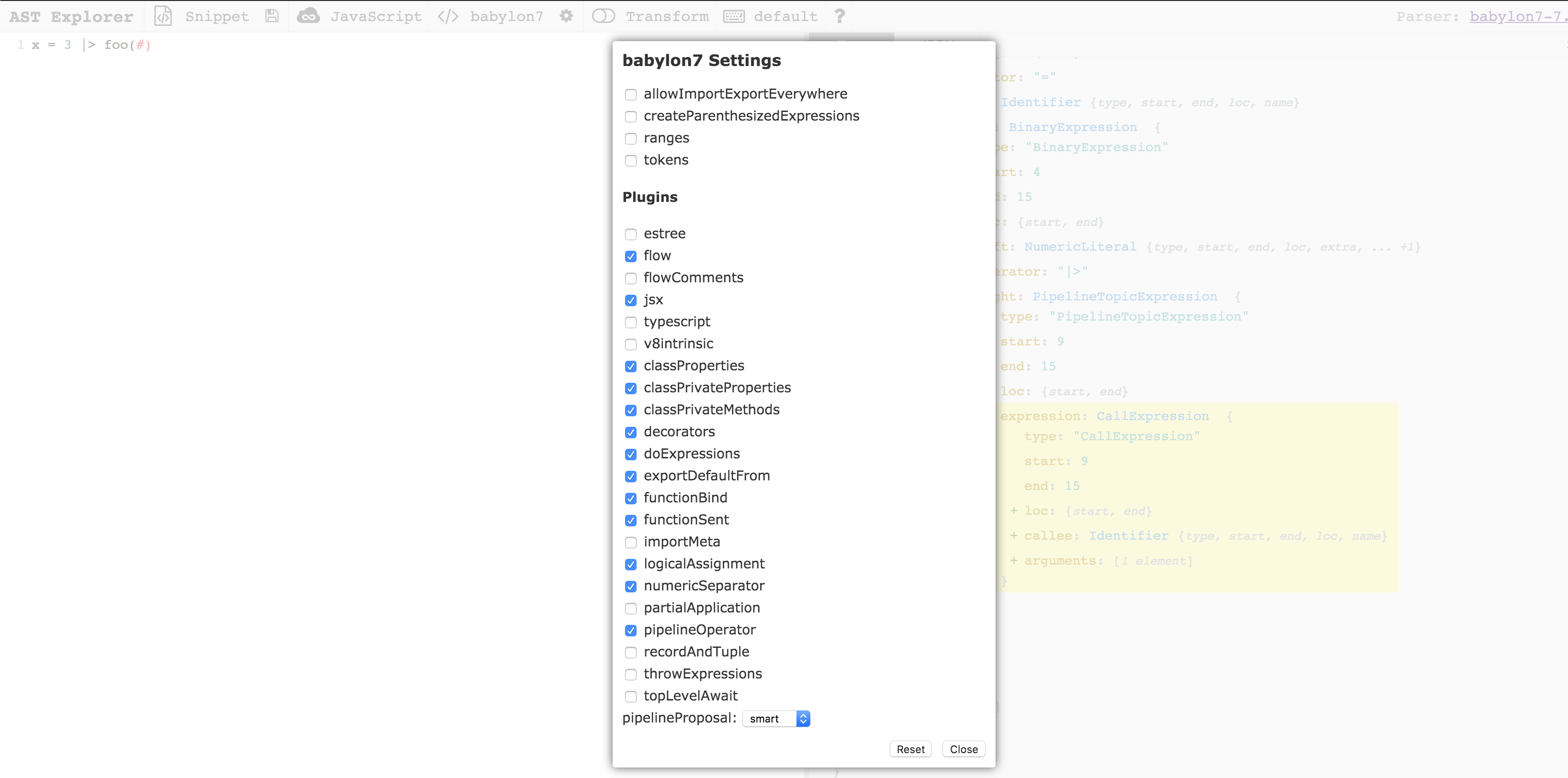Disable the doExpressions plugin
The height and width of the screenshot is (778, 1568).
[x=631, y=455]
